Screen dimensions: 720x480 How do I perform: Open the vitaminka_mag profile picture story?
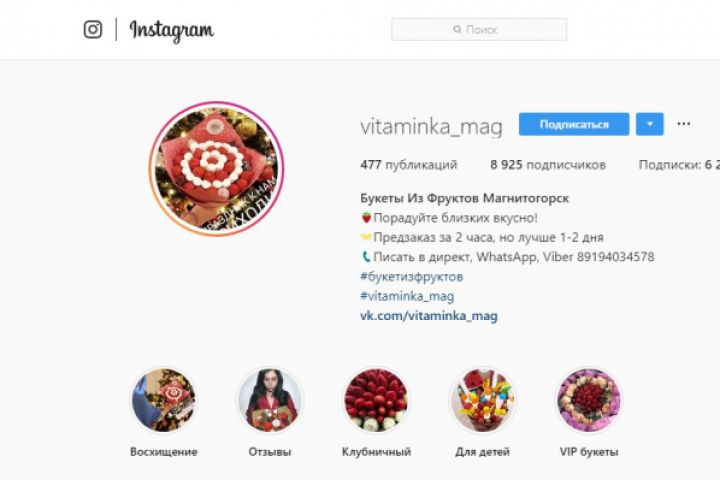[x=216, y=169]
